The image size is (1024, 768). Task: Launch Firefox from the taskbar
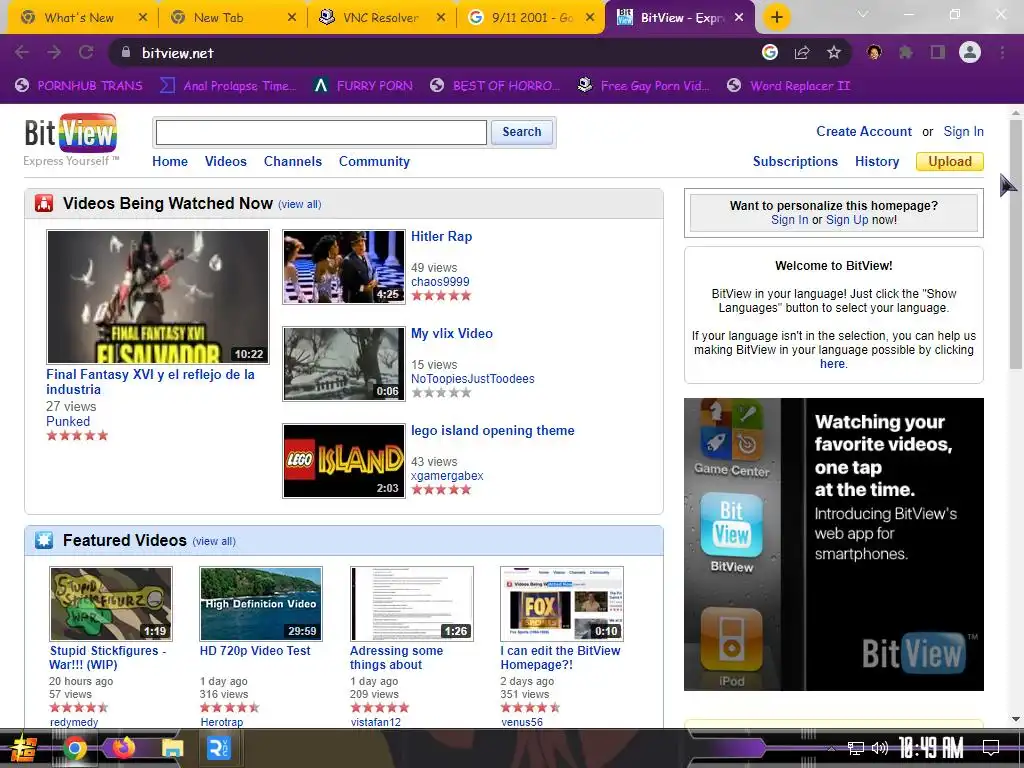tap(124, 747)
